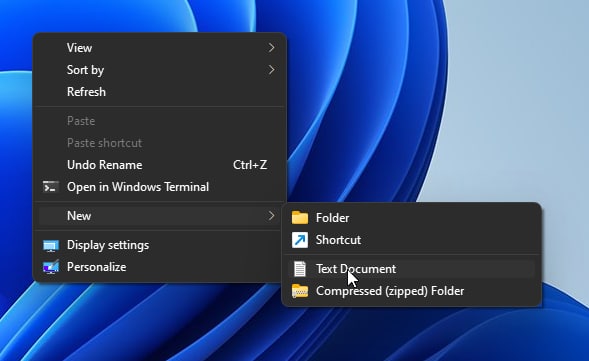
Task: Click the zipped folder icon
Action: pyautogui.click(x=300, y=291)
